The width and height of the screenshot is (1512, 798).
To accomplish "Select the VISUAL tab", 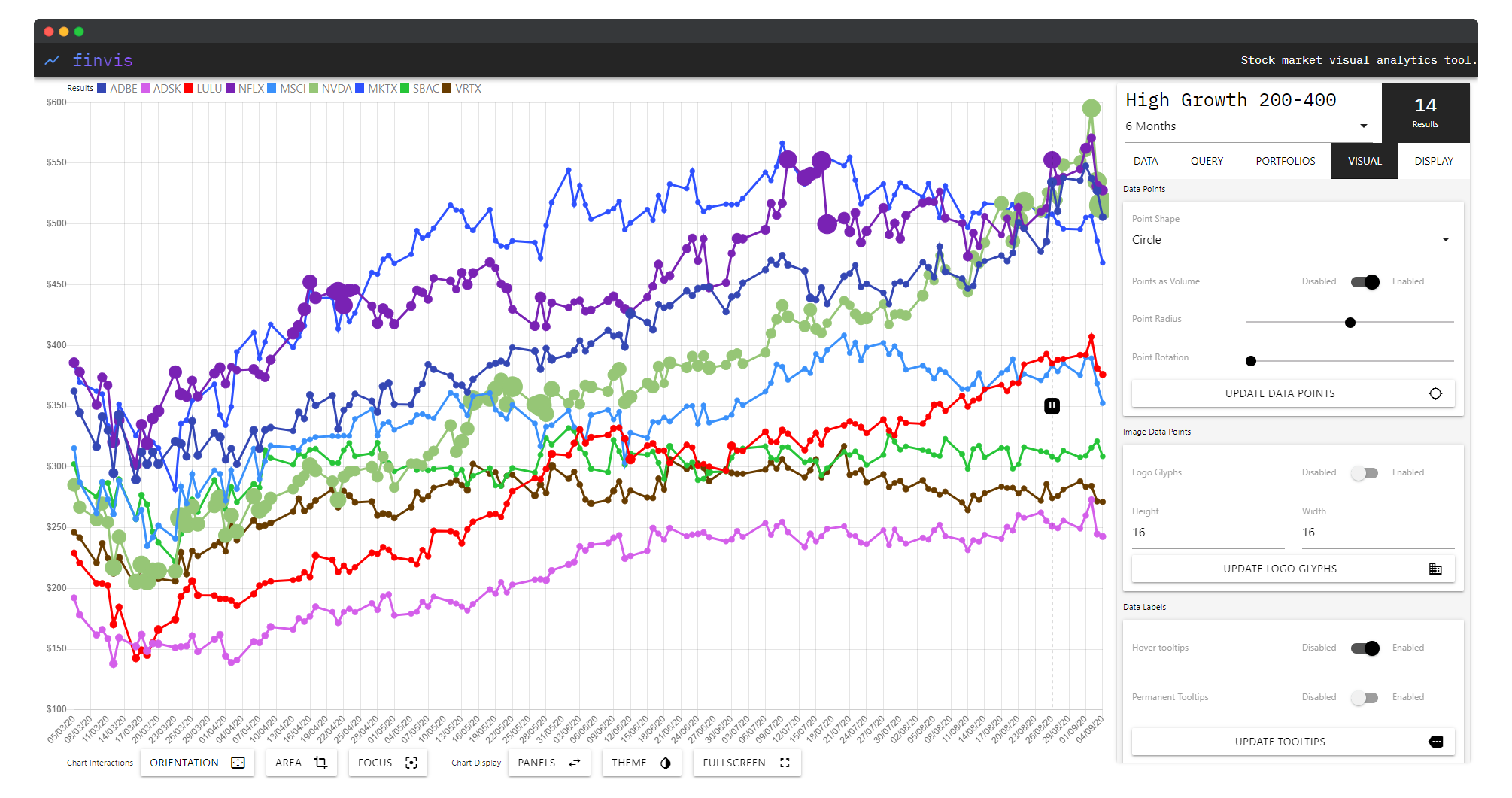I will 1365,161.
